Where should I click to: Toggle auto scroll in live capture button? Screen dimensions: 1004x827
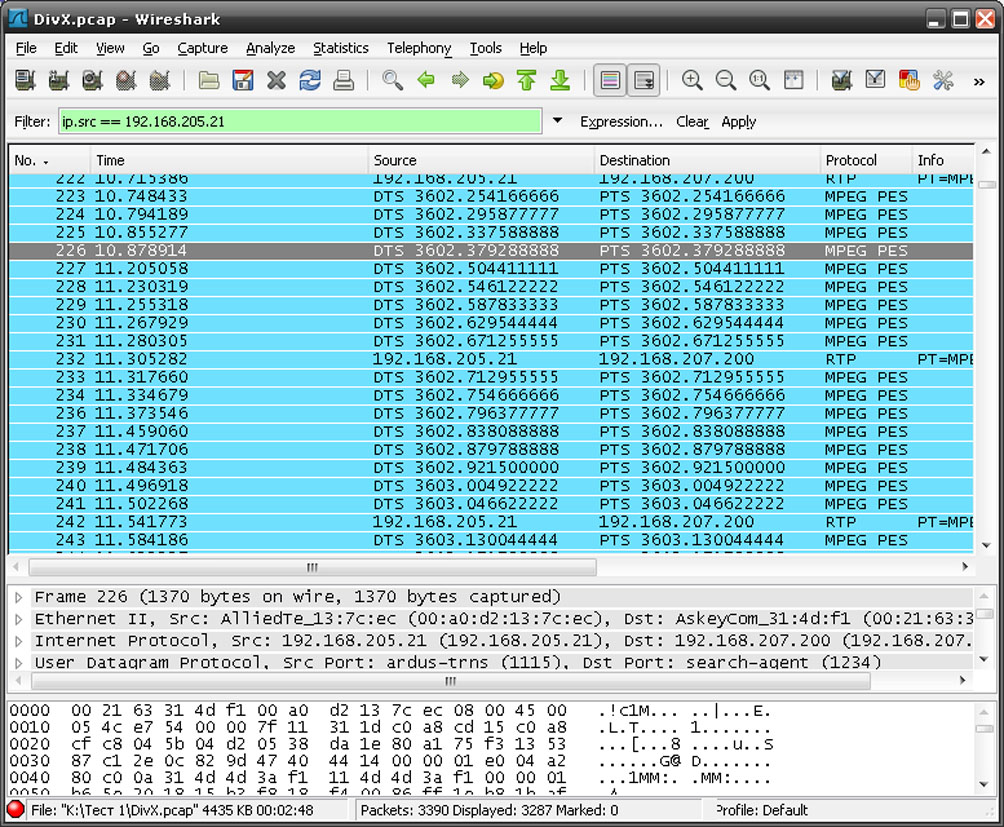643,80
